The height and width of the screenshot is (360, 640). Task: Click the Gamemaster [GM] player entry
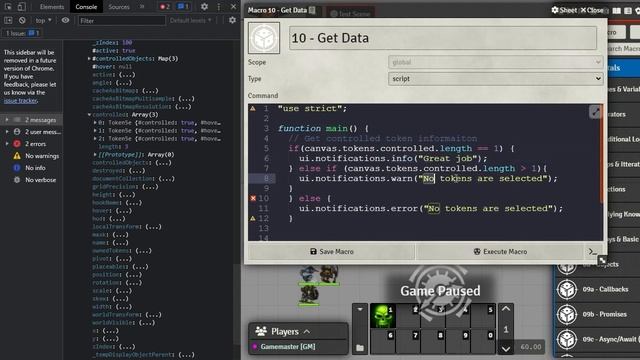pyautogui.click(x=288, y=347)
